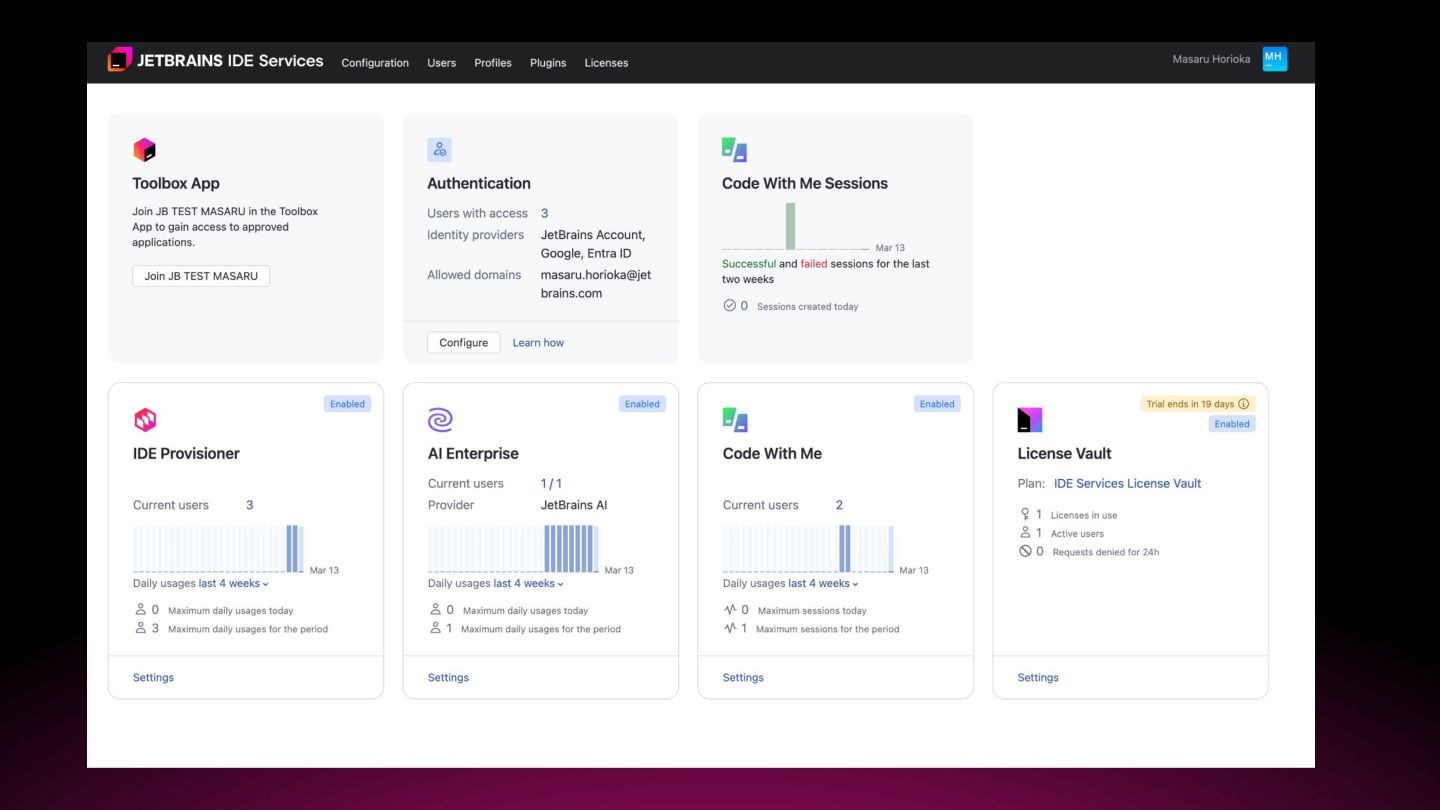Viewport: 1440px width, 810px height.
Task: Open the Users with access count 3
Action: pos(544,213)
